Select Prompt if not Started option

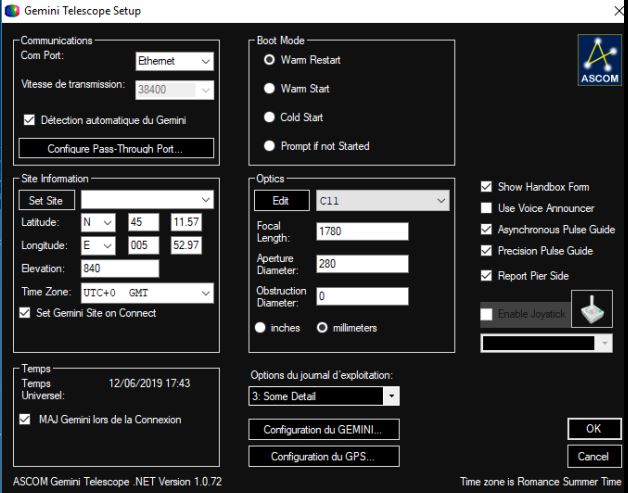coord(268,146)
